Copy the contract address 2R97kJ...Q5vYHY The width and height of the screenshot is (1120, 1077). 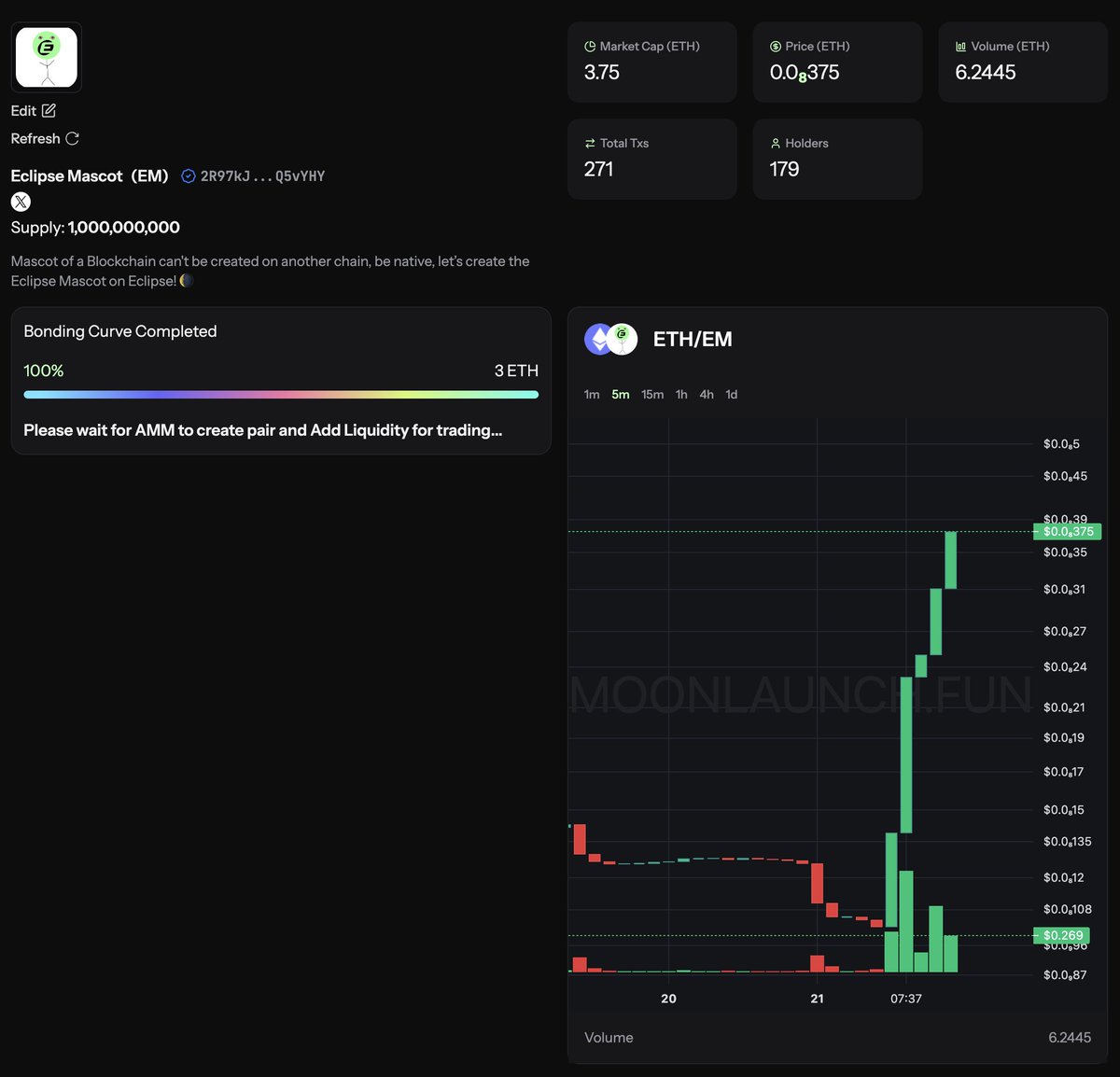[x=262, y=176]
